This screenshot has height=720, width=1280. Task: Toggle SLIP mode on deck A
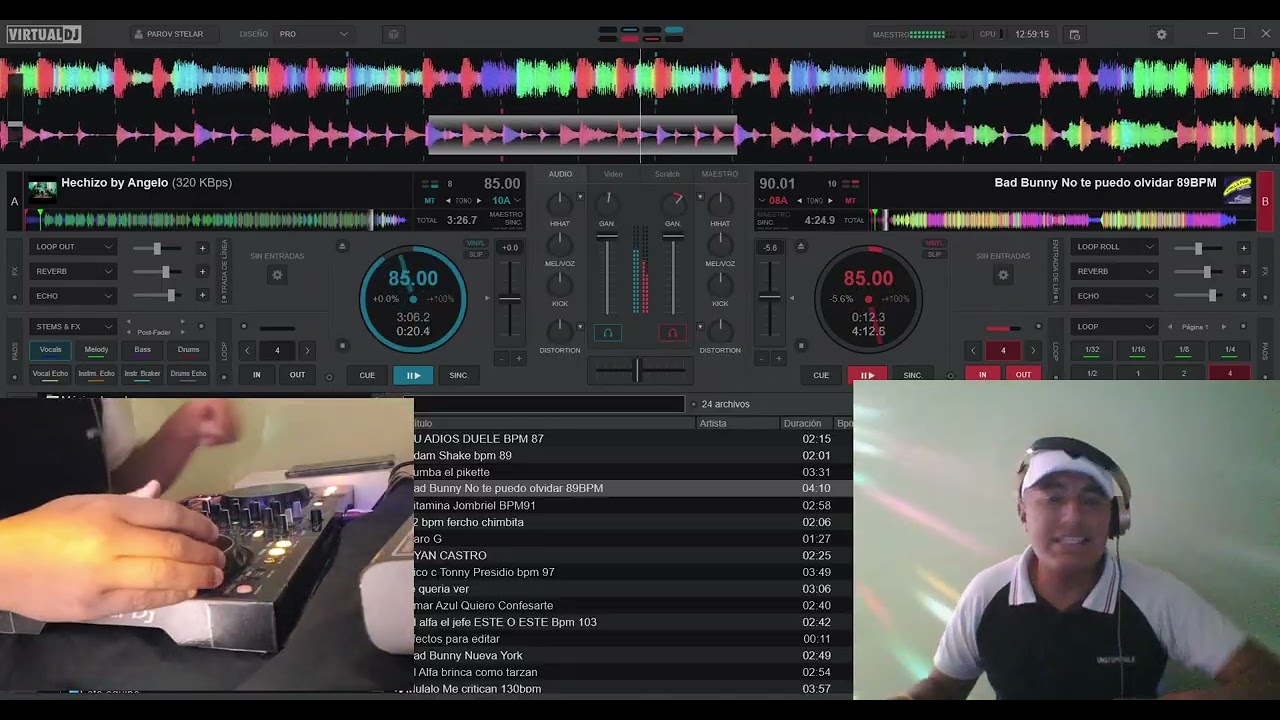(x=476, y=254)
